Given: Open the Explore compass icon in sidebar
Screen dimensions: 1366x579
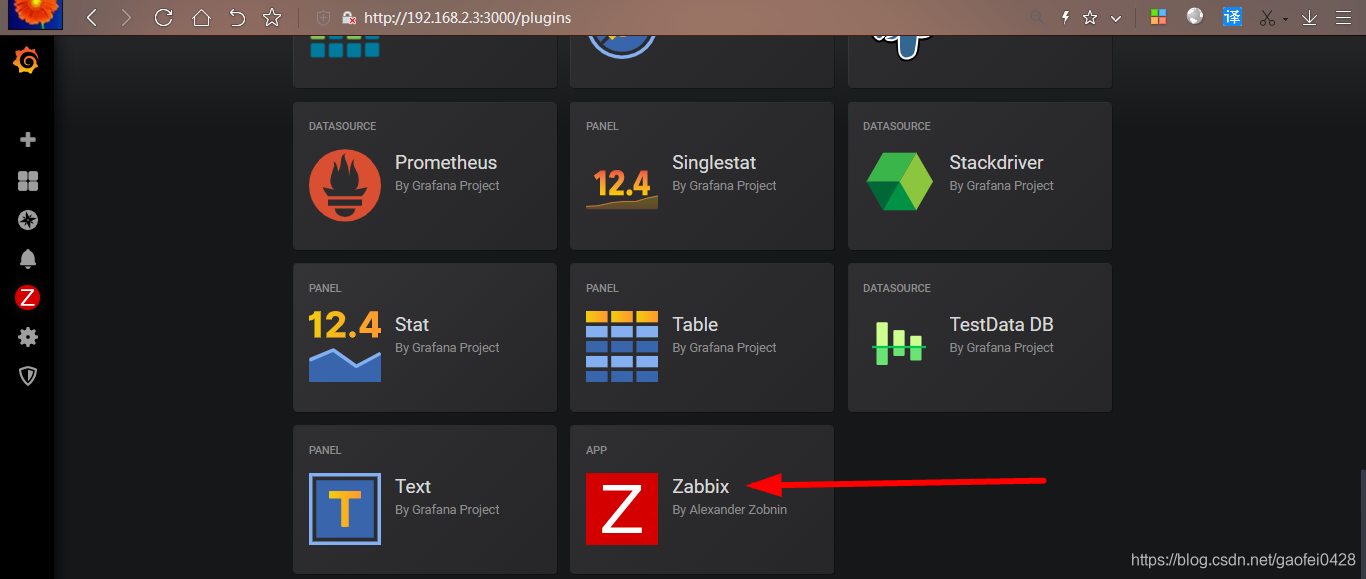Looking at the screenshot, I should (x=28, y=220).
